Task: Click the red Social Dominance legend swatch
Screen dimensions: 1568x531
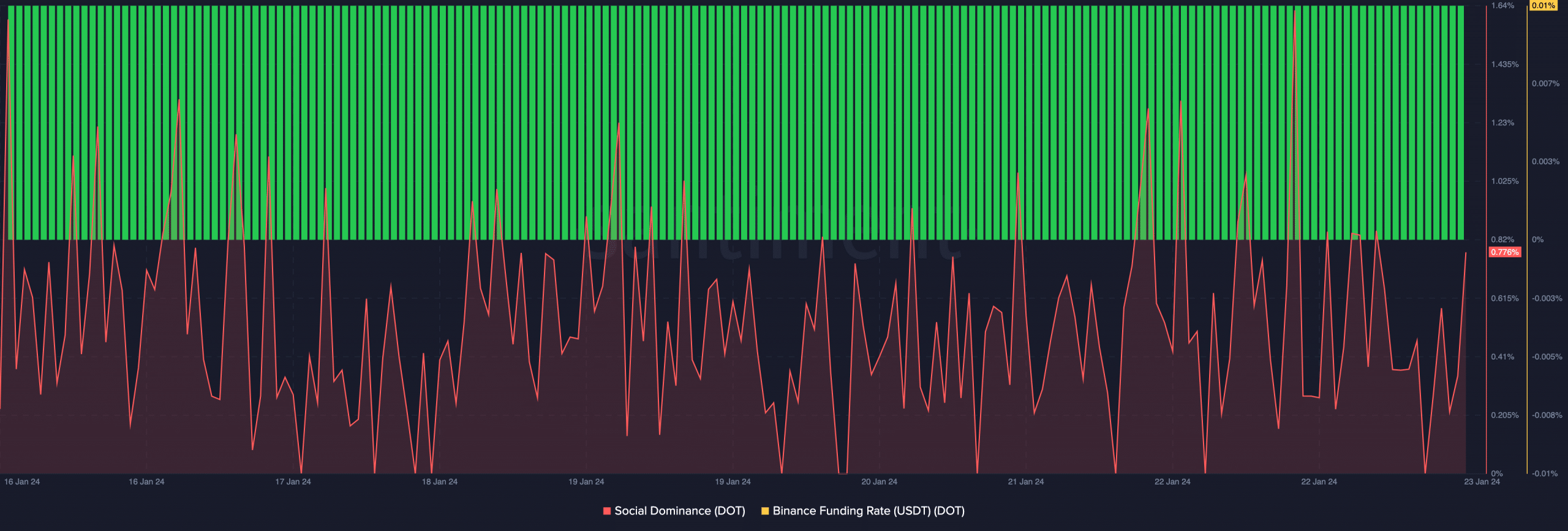Action: 607,511
